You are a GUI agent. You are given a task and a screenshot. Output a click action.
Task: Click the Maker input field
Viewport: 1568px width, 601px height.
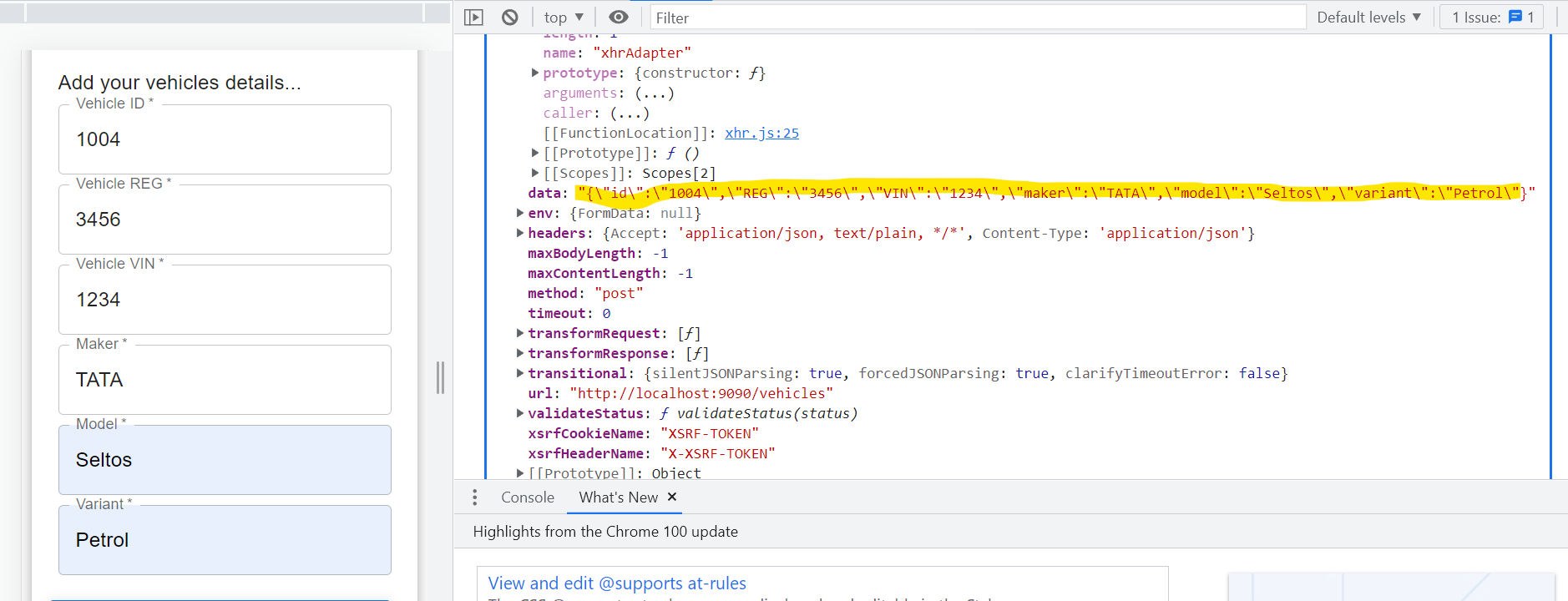pos(225,380)
